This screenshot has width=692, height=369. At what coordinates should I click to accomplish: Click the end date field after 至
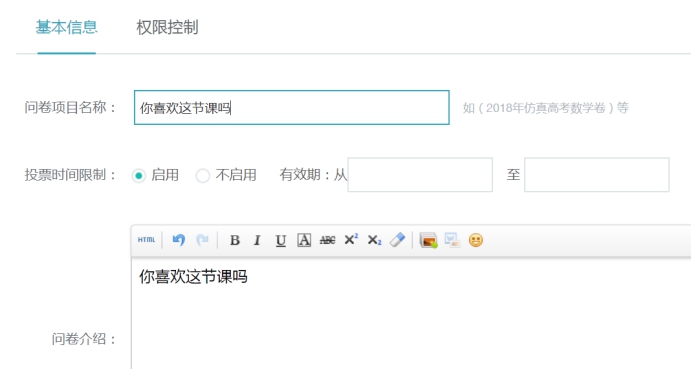click(x=597, y=175)
